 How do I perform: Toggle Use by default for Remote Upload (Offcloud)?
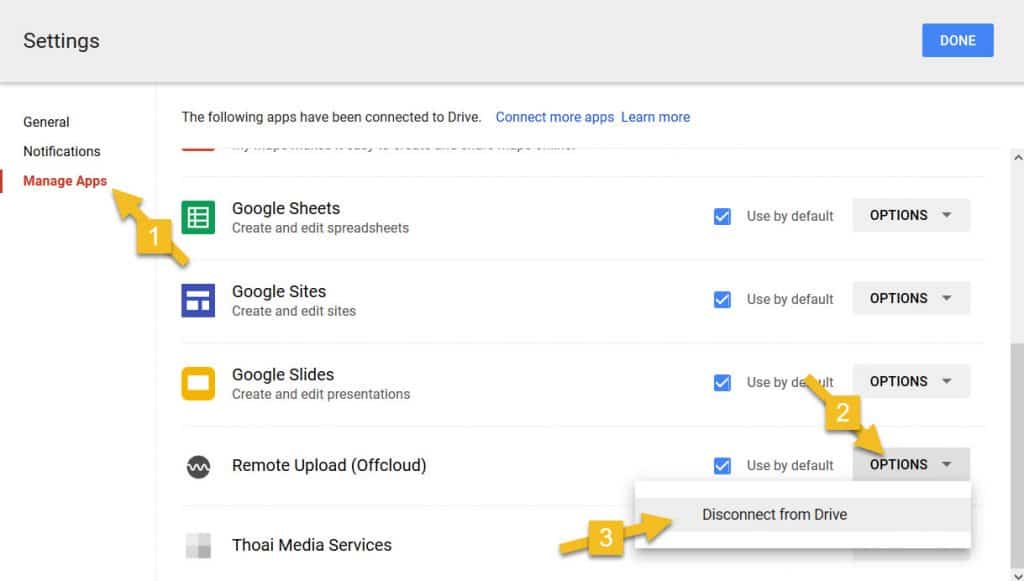722,464
